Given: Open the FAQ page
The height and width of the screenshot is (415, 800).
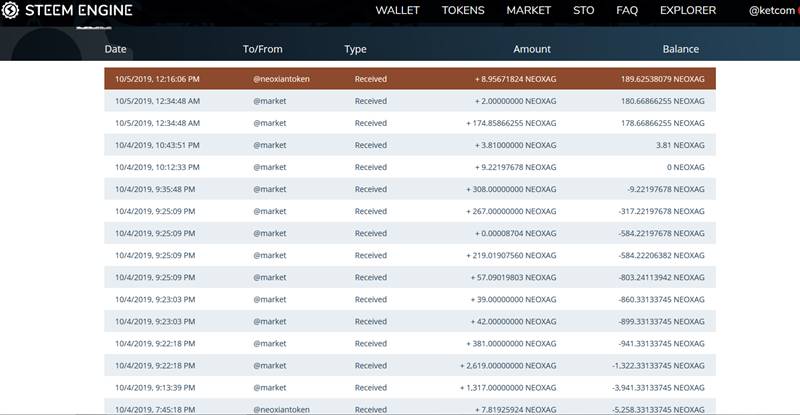Looking at the screenshot, I should click(627, 10).
